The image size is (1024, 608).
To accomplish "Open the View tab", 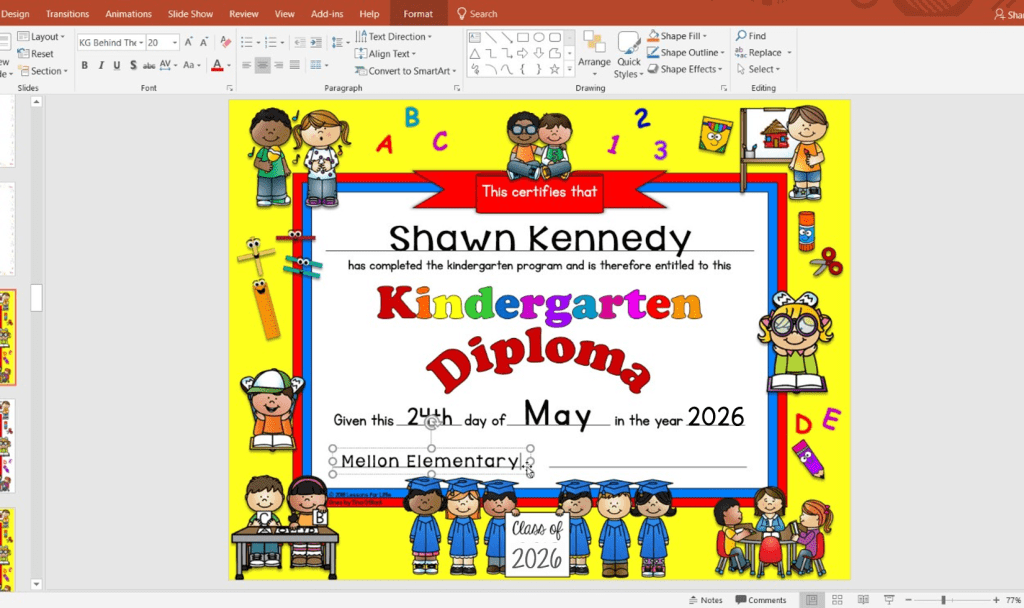I will coord(284,14).
